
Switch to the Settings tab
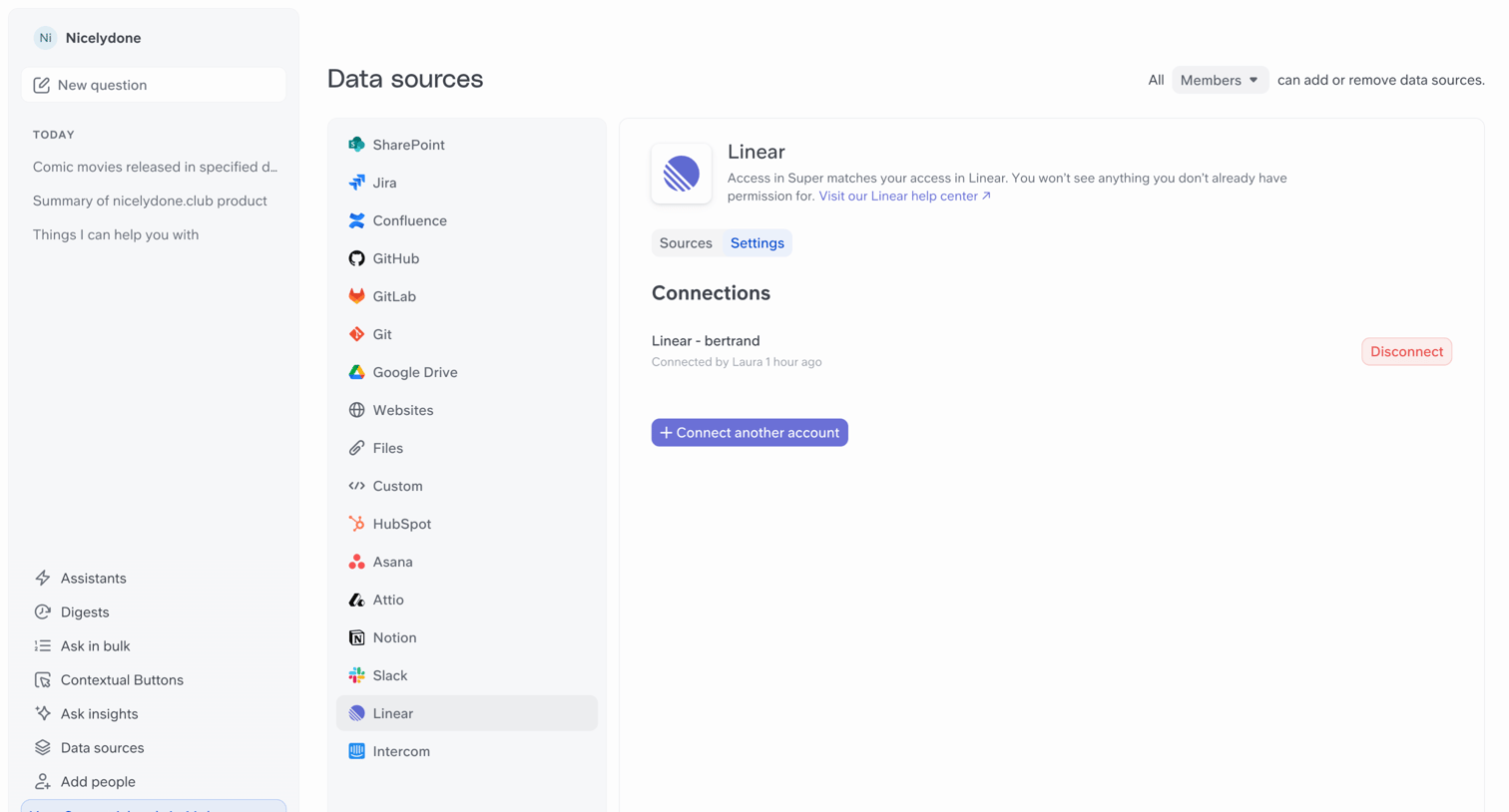(757, 243)
